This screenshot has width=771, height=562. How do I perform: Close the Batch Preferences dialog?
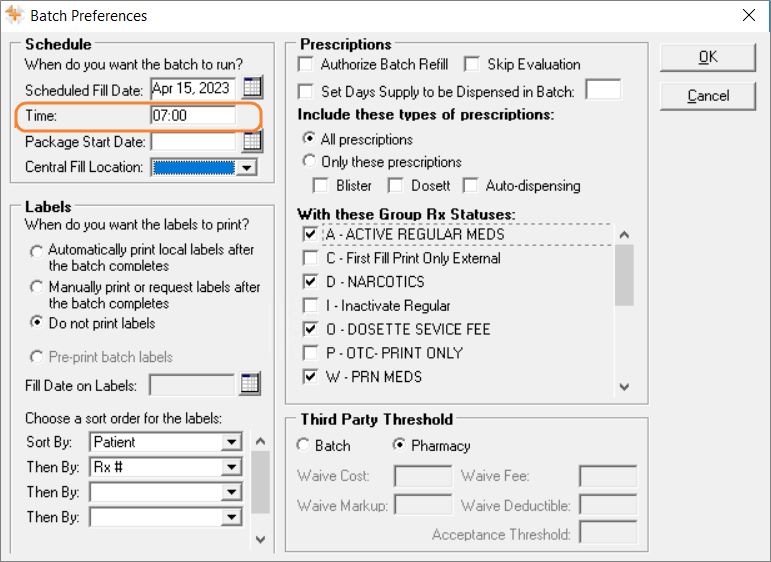(749, 15)
